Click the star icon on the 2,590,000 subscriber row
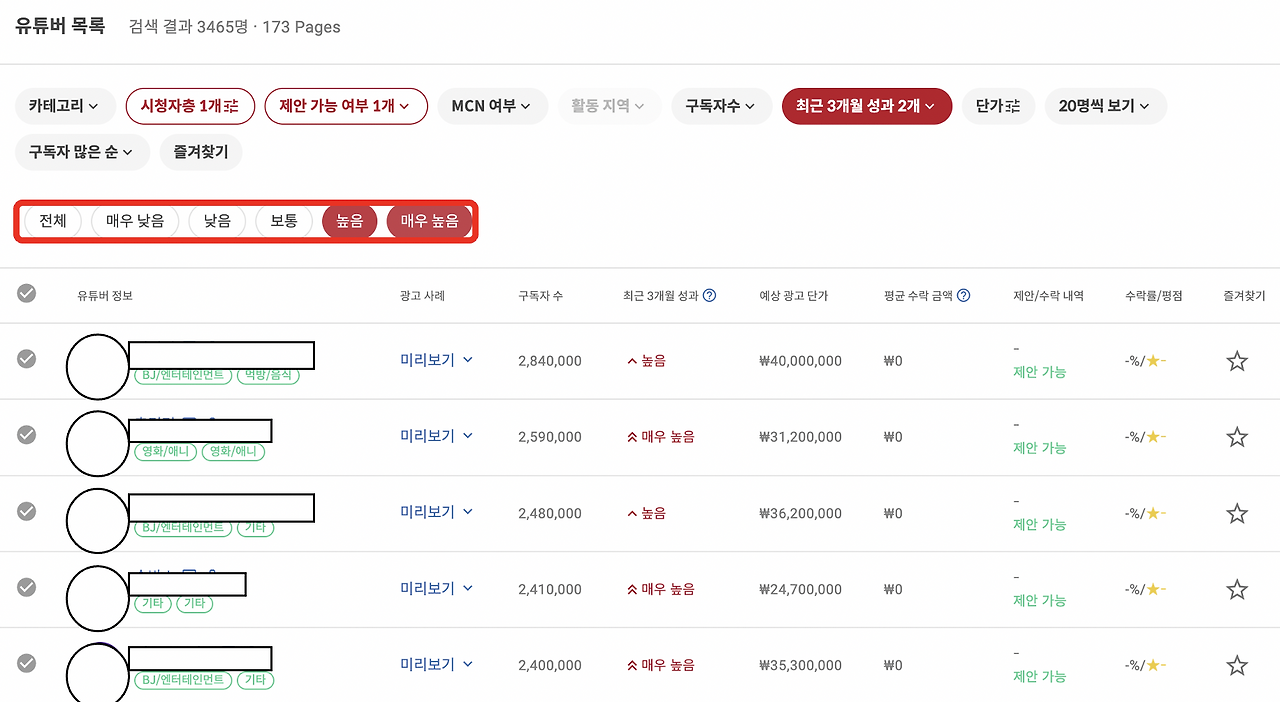This screenshot has height=702, width=1280. [1237, 437]
